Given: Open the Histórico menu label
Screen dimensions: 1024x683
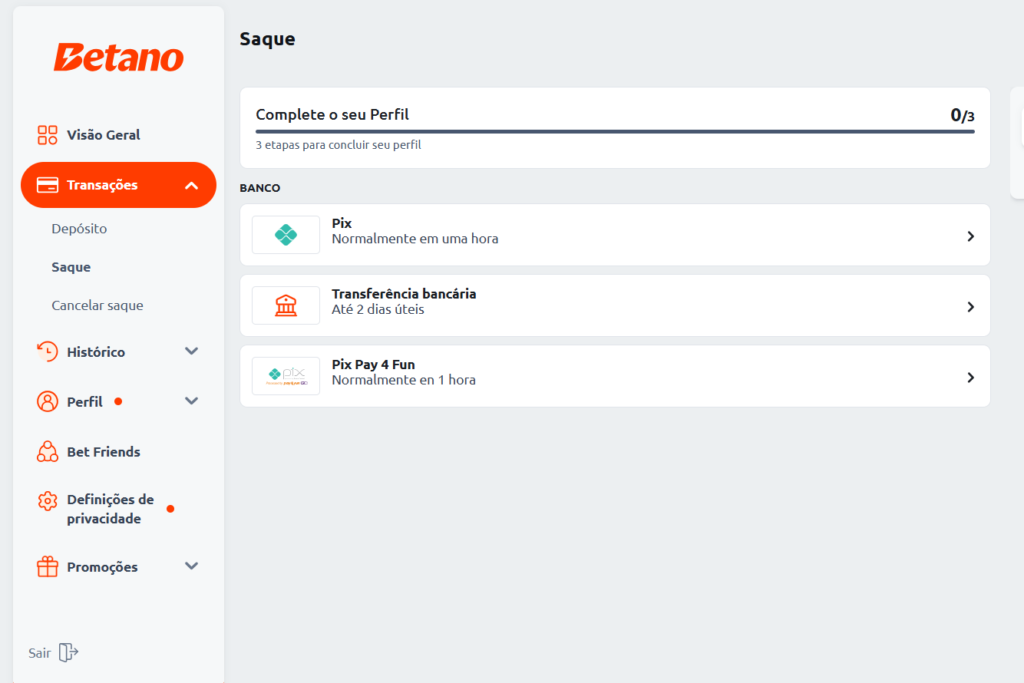Looking at the screenshot, I should point(95,352).
